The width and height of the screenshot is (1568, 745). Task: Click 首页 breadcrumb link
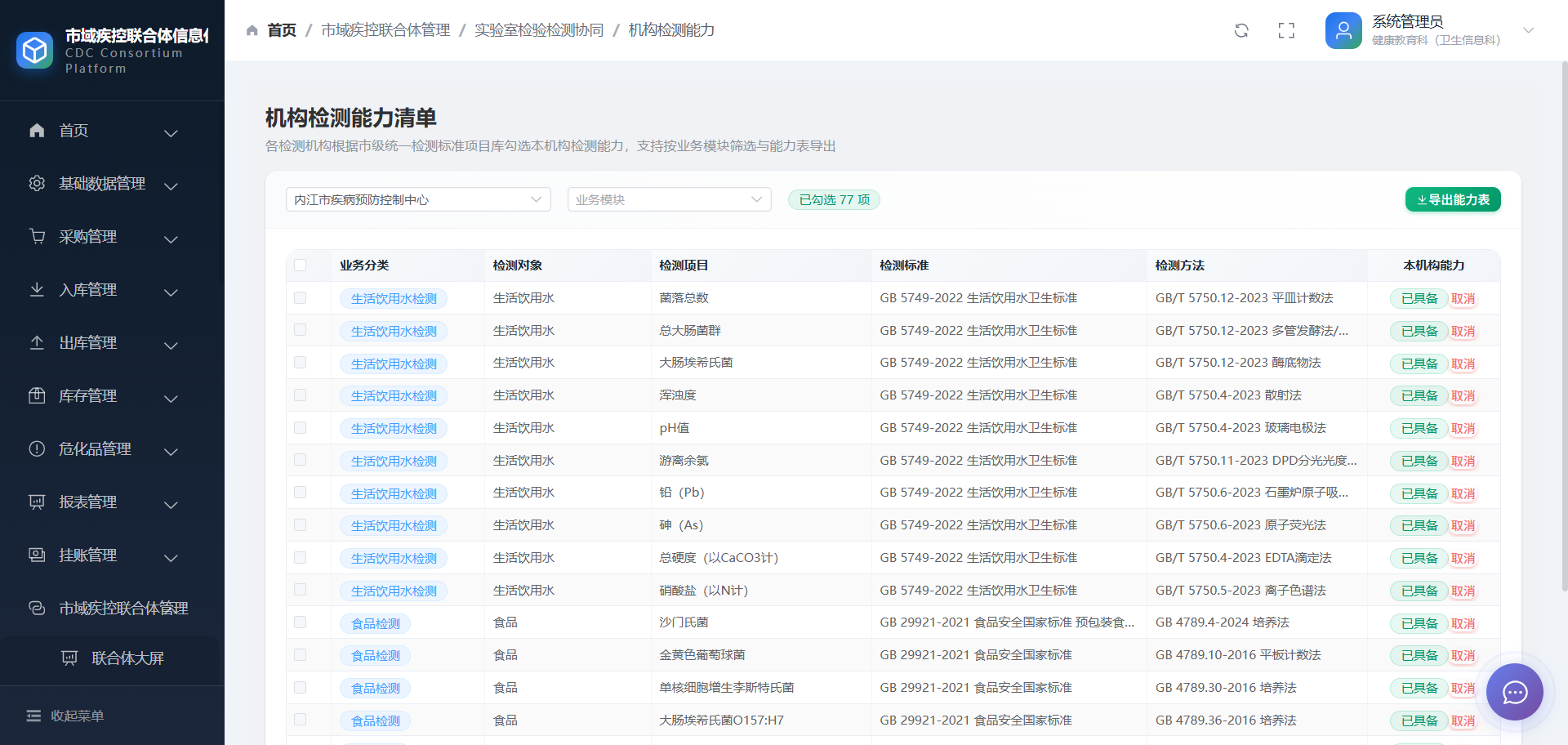pyautogui.click(x=282, y=30)
